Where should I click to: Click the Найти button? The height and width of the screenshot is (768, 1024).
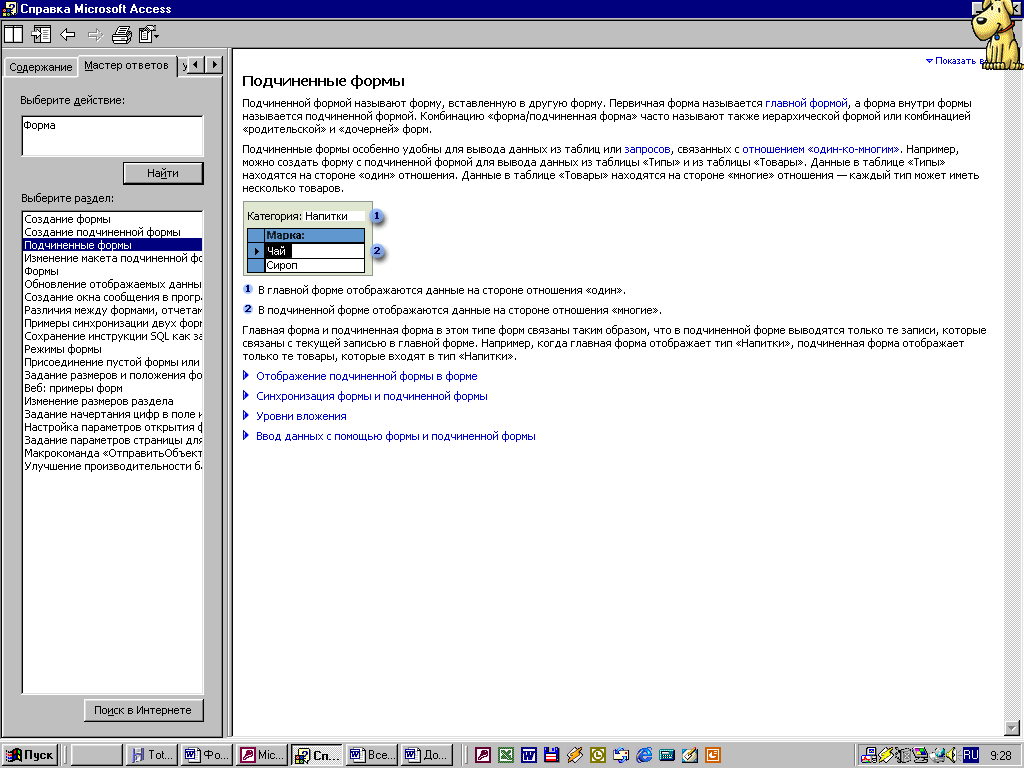[x=163, y=173]
